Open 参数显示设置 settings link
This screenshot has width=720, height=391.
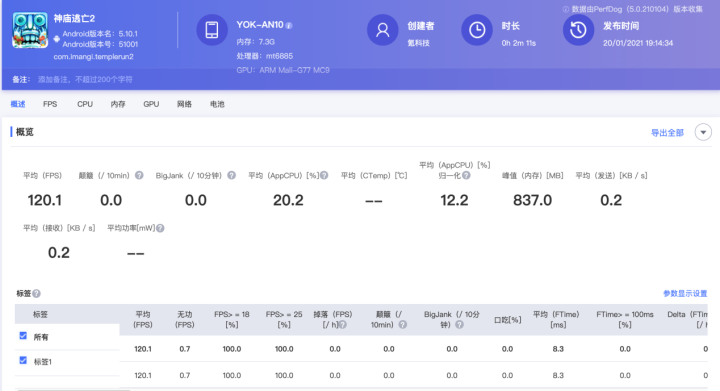coord(685,293)
